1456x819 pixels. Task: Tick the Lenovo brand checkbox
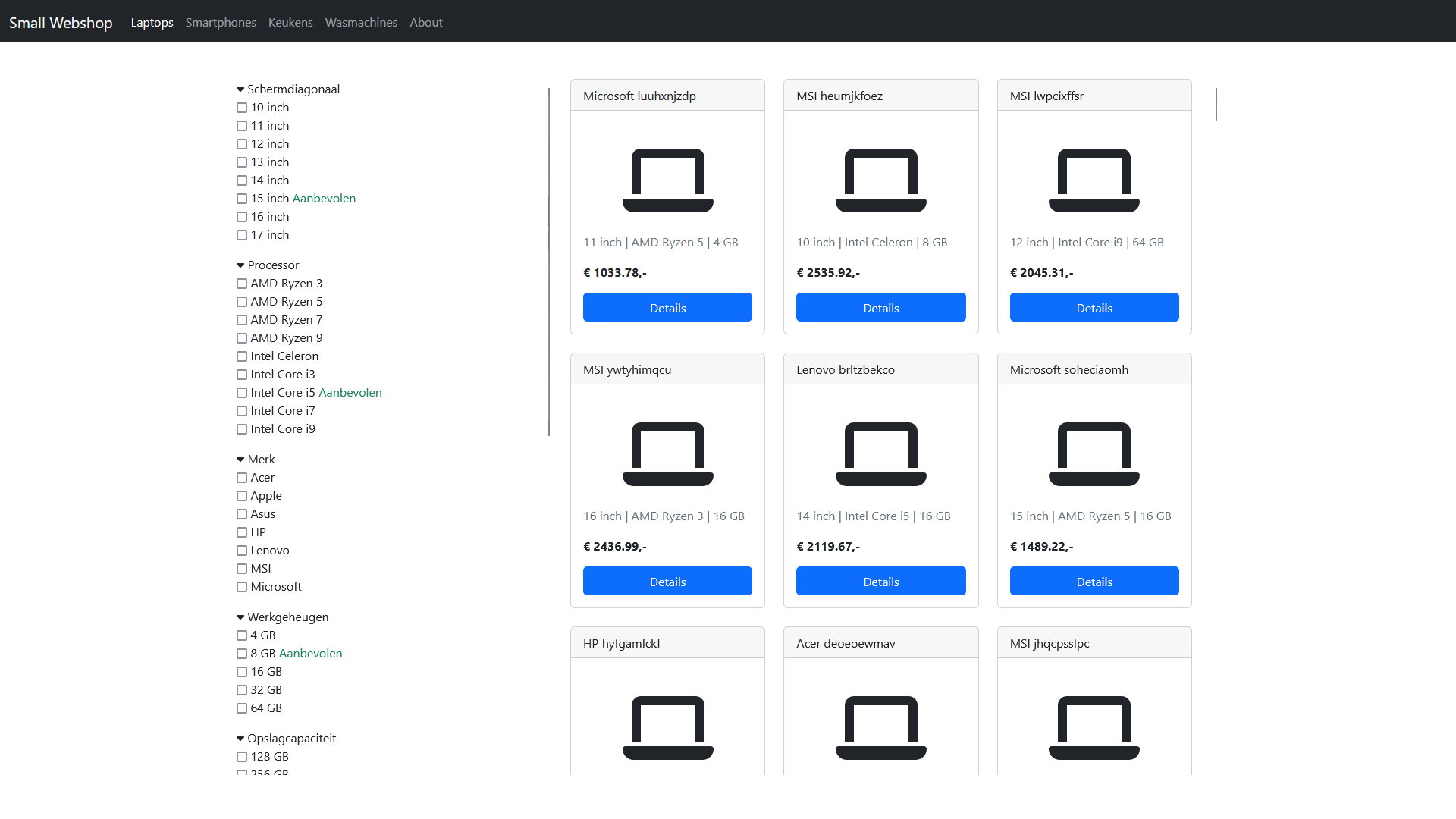pos(242,551)
